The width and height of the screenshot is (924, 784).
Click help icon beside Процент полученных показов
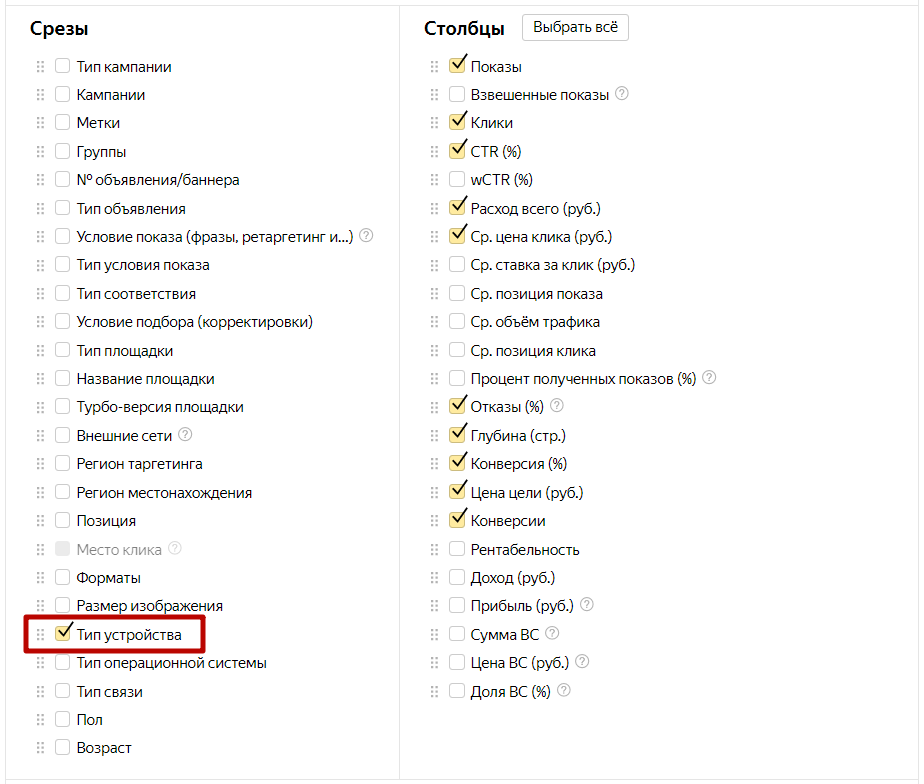pos(710,379)
